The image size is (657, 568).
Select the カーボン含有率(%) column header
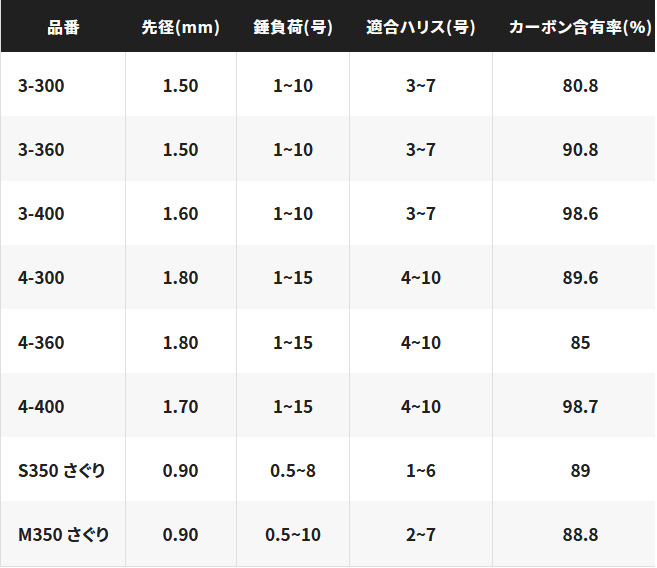point(580,27)
